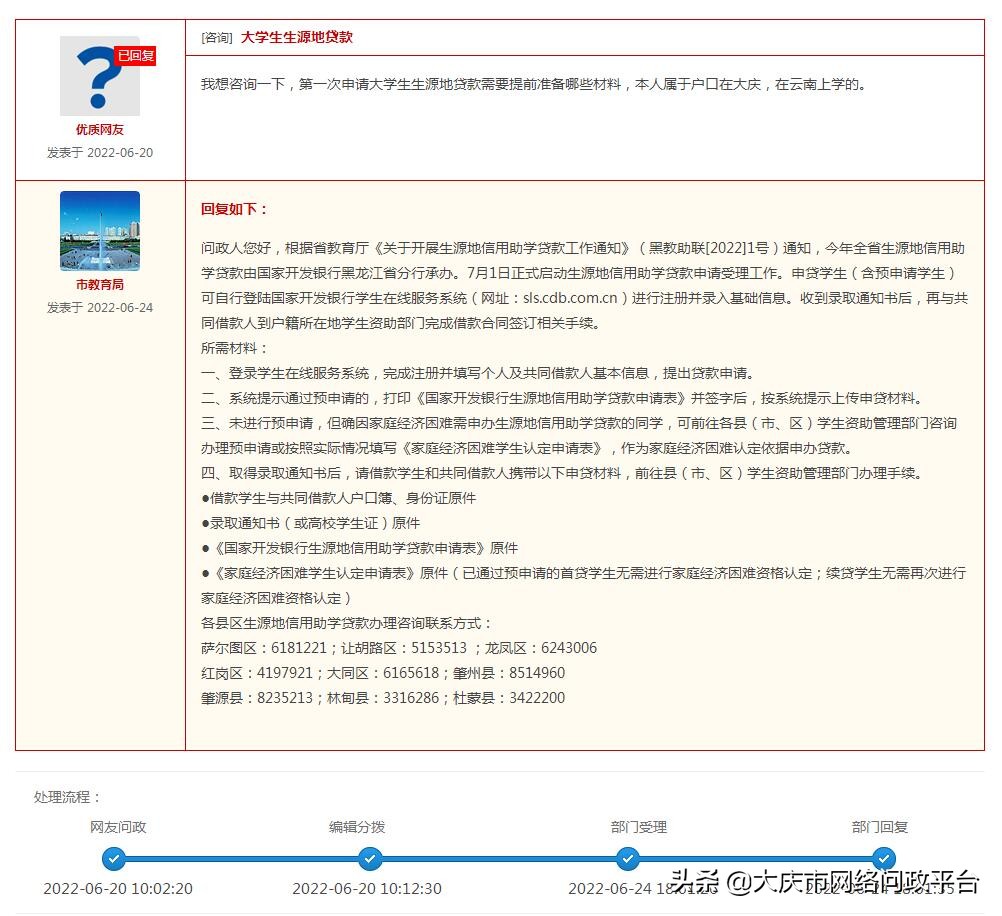Screen dimensions: 1002x916
Task: Click the 已回复 replied status badge
Action: point(135,57)
